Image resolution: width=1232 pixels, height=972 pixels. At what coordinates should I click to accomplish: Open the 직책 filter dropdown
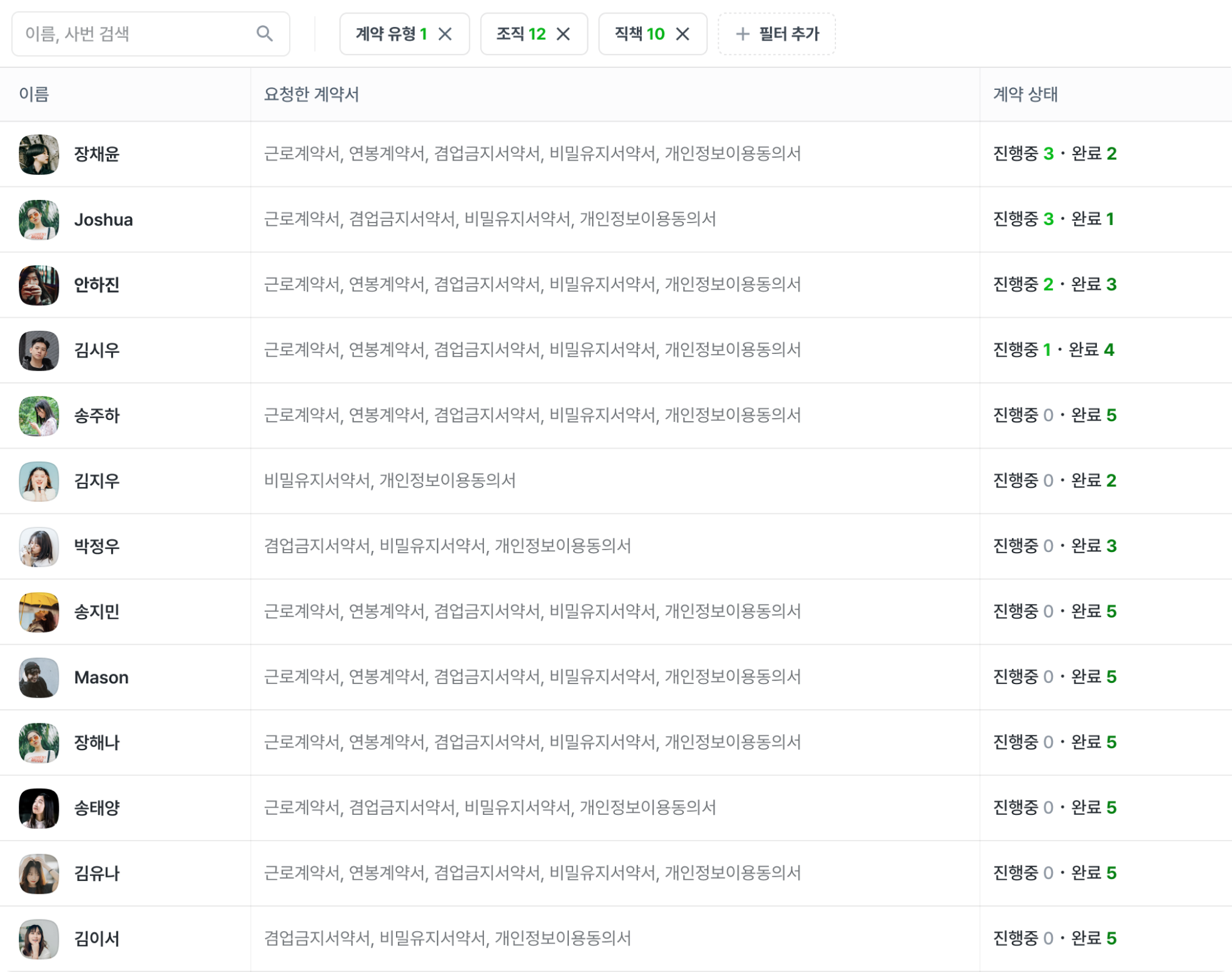pyautogui.click(x=639, y=34)
